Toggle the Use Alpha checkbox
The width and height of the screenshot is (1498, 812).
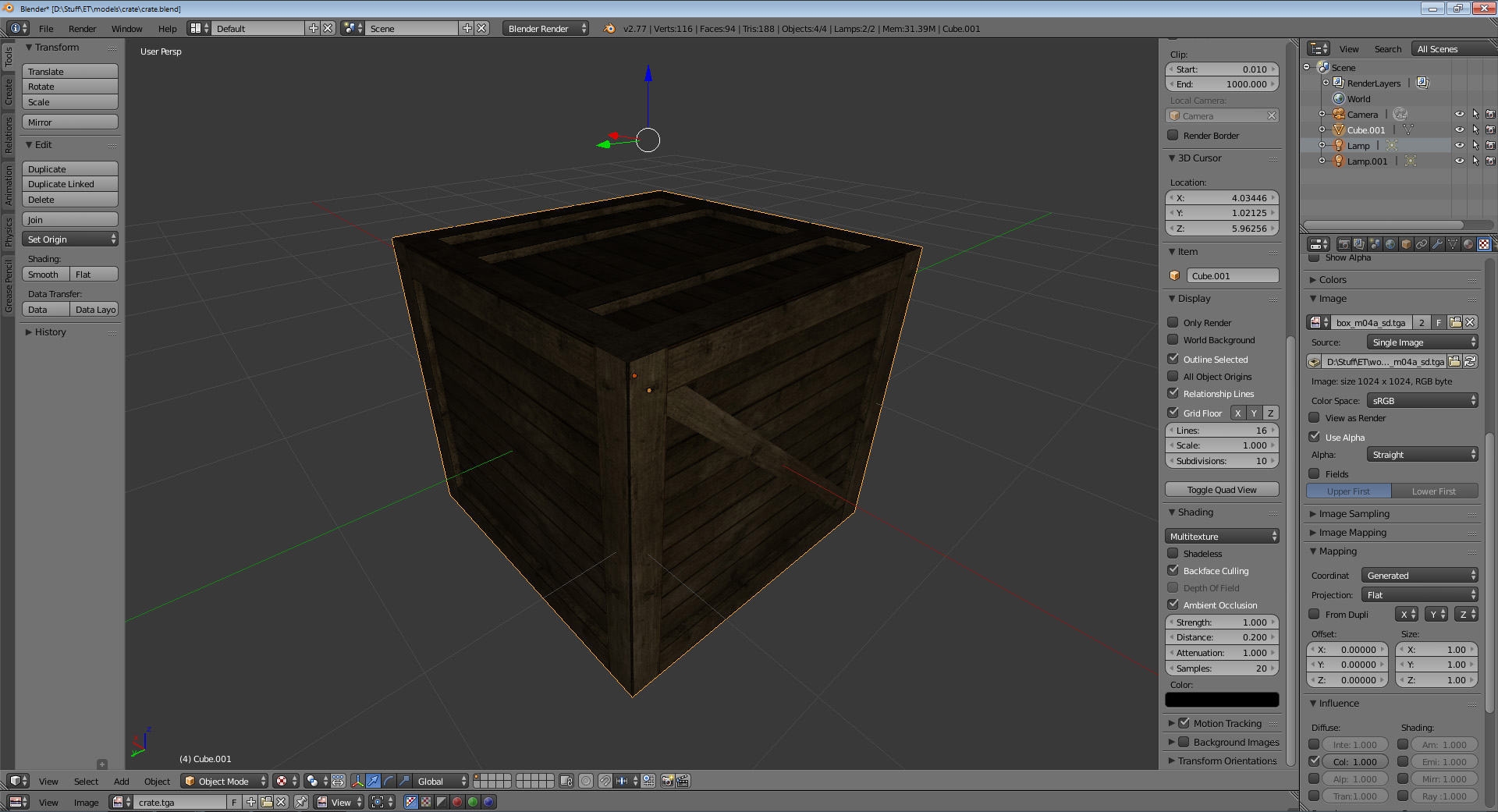(x=1315, y=437)
